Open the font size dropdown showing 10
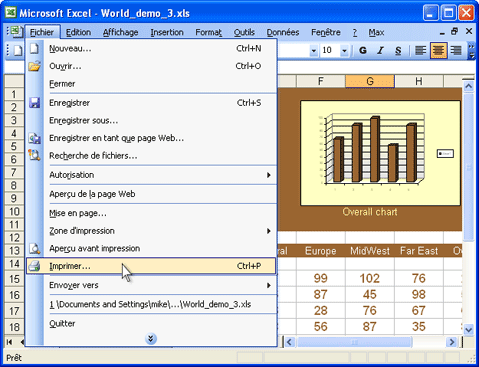This screenshot has height=367, width=479. (x=344, y=51)
